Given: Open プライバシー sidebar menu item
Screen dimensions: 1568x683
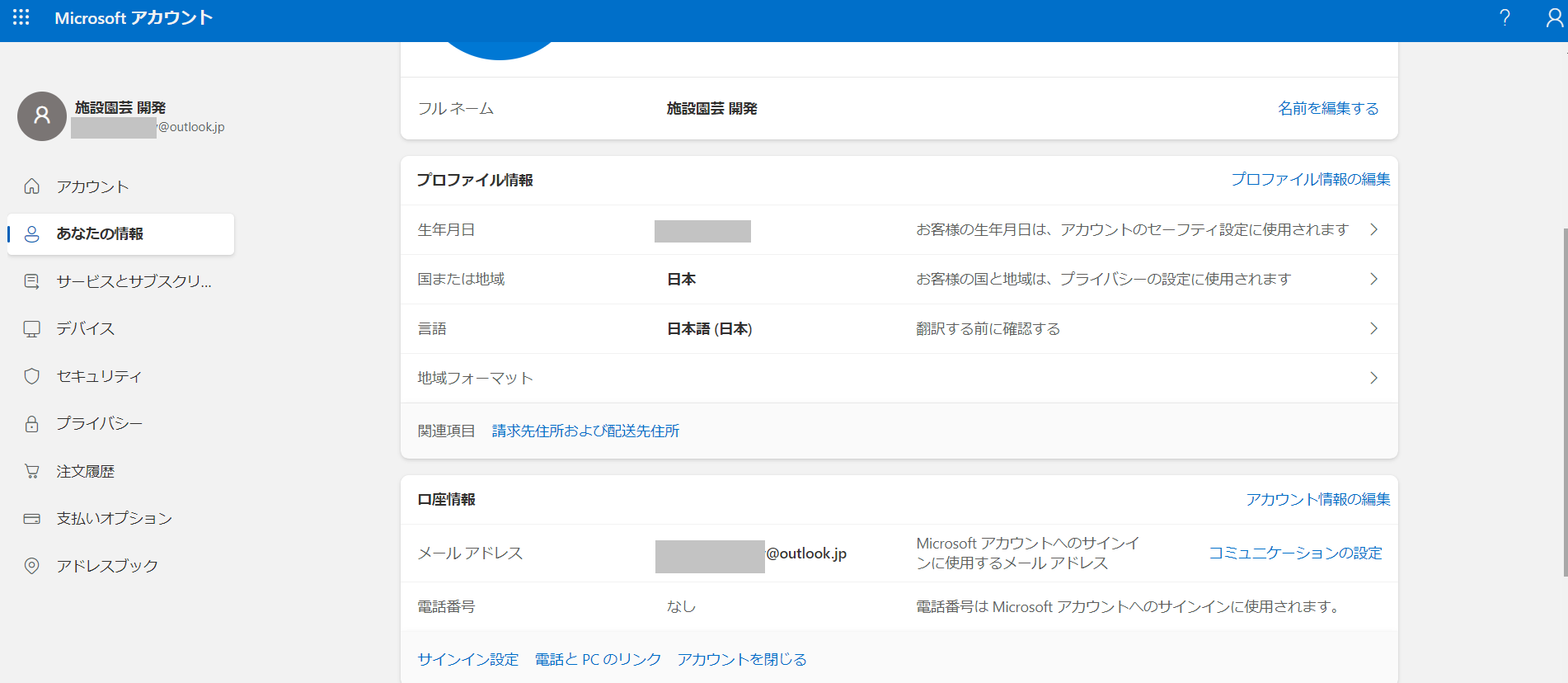Looking at the screenshot, I should 120,424.
